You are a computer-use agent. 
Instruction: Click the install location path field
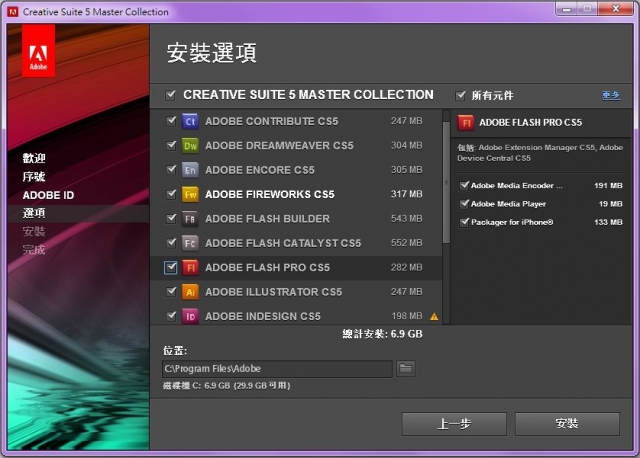pos(277,369)
